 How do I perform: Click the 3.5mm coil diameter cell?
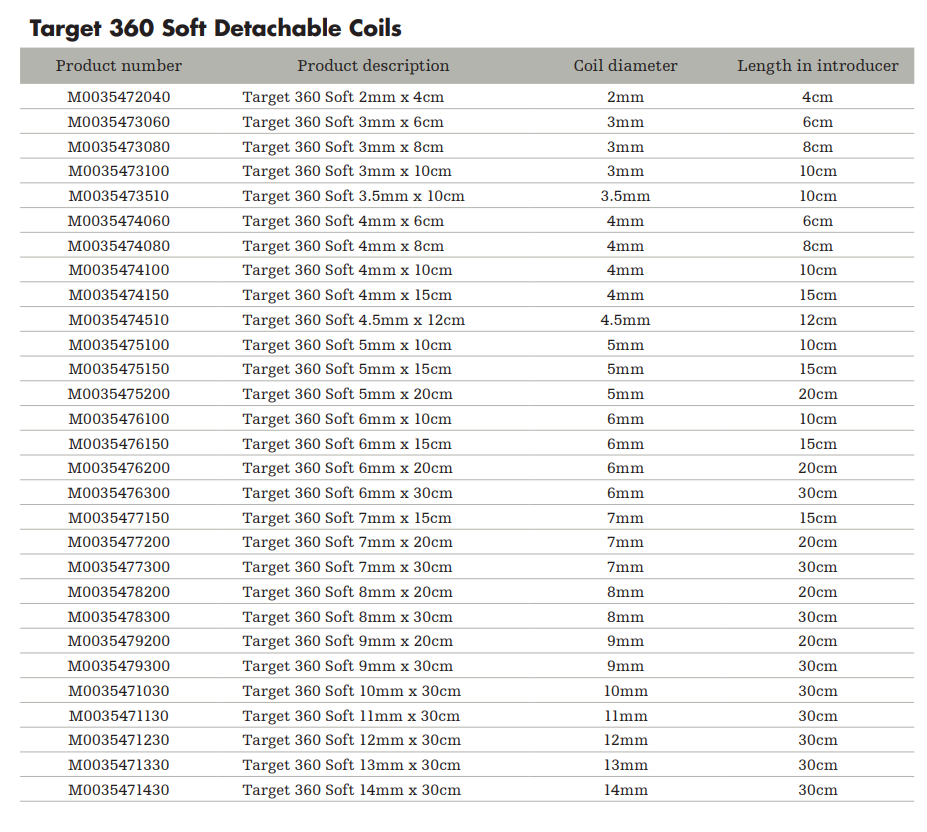(625, 196)
